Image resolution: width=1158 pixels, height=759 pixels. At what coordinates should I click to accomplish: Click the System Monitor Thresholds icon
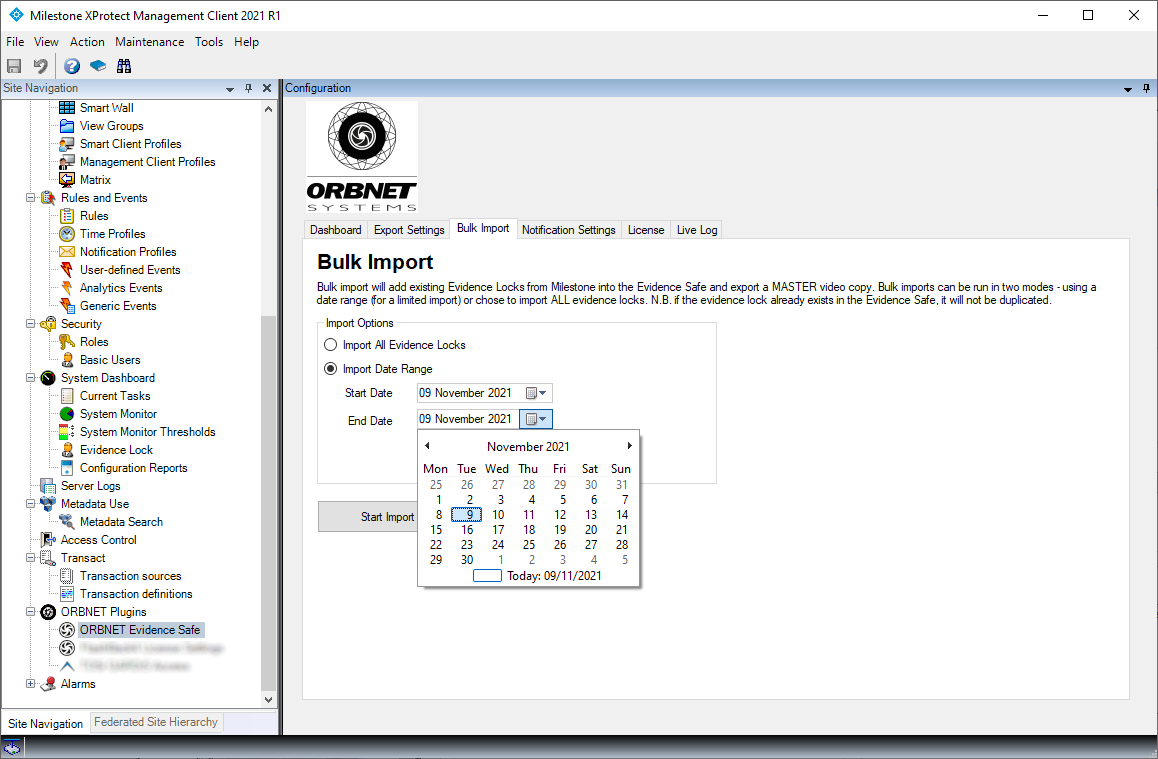[x=67, y=432]
